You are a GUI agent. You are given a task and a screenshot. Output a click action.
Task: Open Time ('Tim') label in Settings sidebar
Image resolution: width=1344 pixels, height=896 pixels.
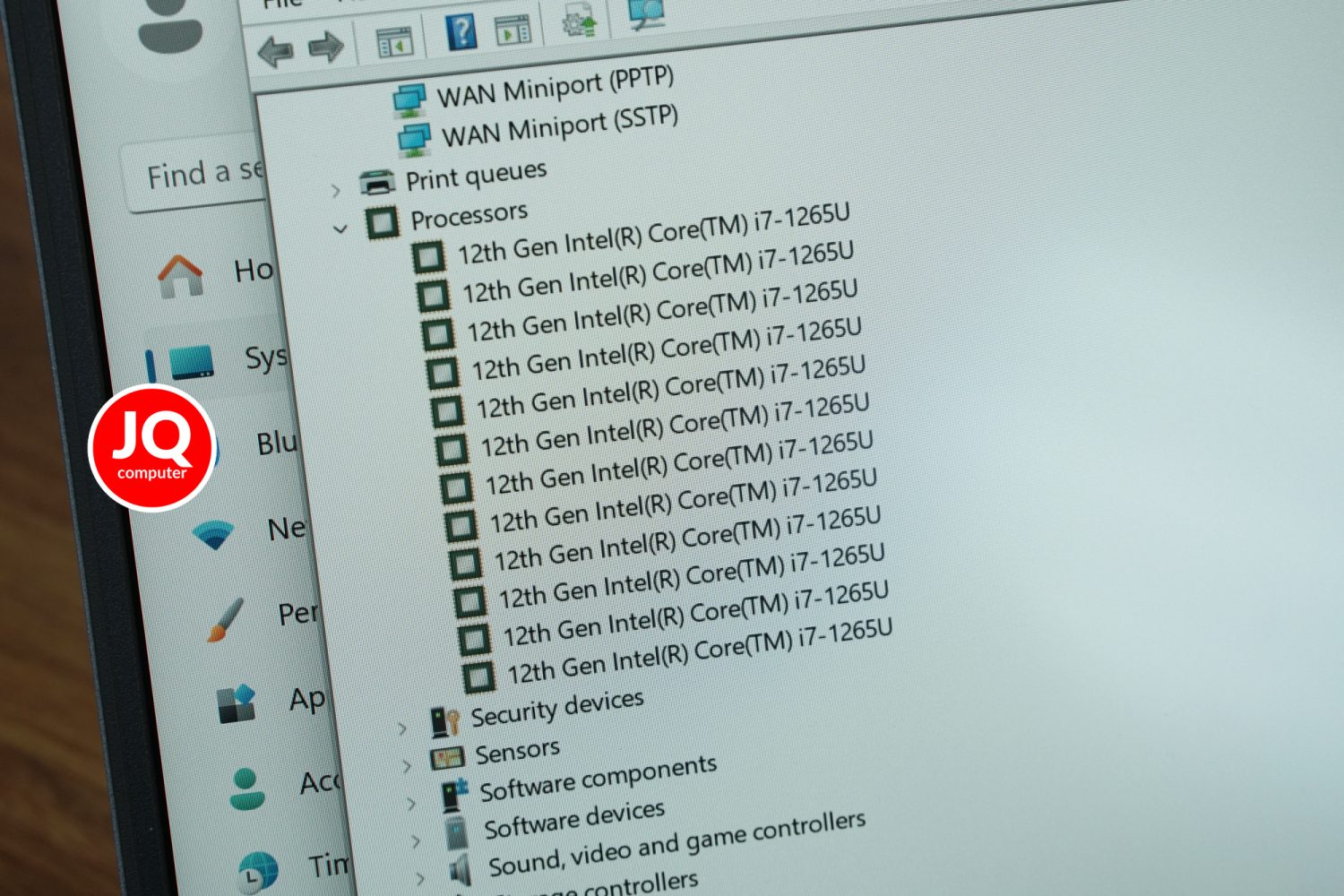(x=329, y=865)
